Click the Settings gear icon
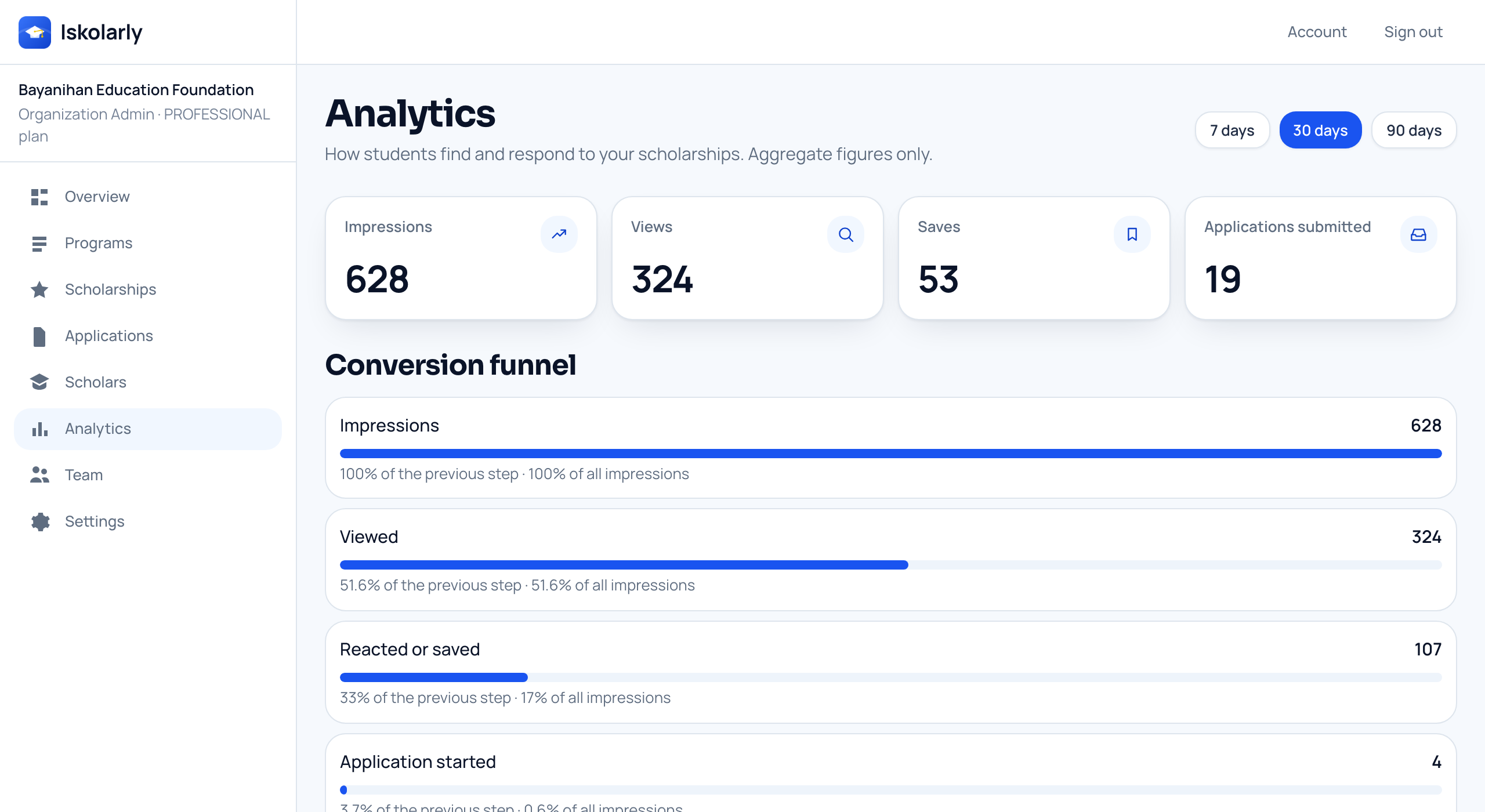The height and width of the screenshot is (812, 1485). (x=40, y=522)
